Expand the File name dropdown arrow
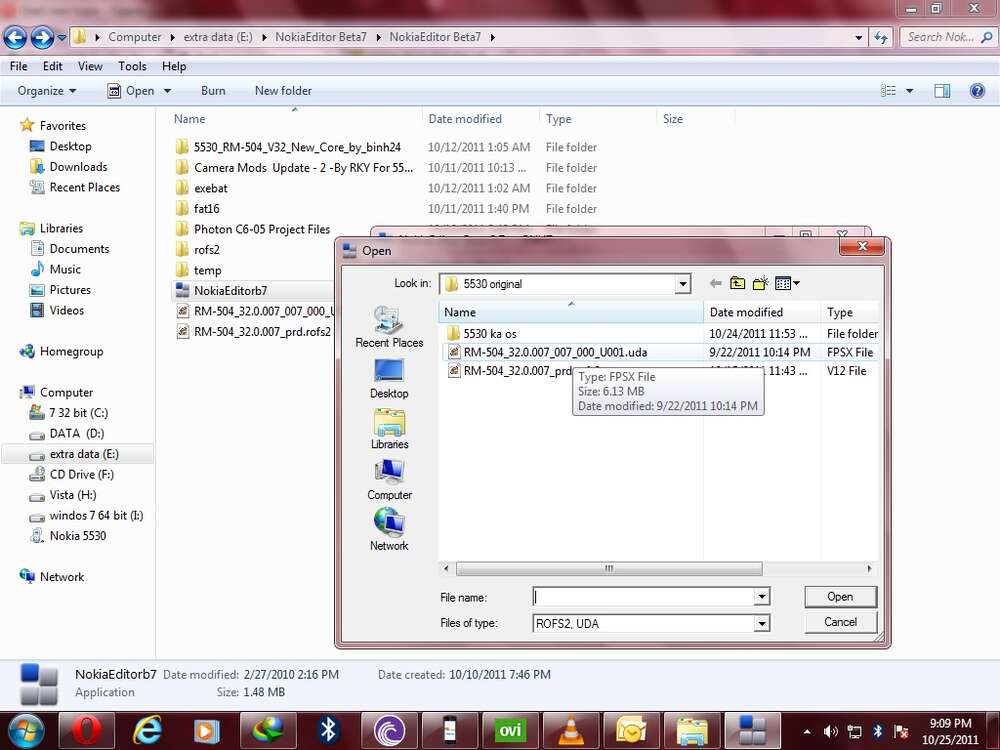Viewport: 1000px width, 750px height. [x=761, y=597]
